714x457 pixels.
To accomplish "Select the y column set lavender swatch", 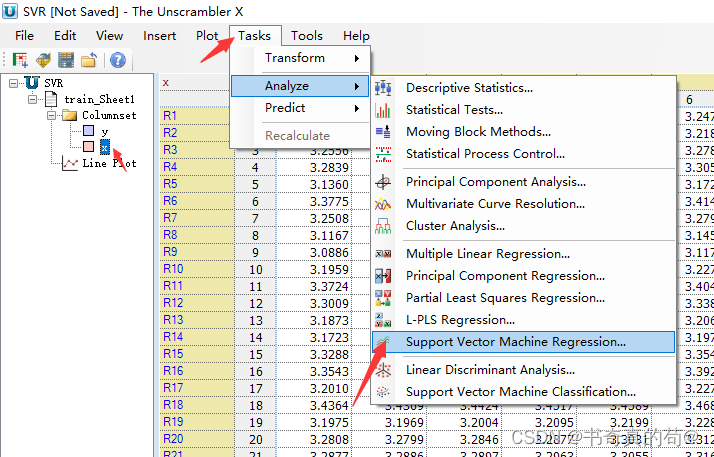I will 89,131.
